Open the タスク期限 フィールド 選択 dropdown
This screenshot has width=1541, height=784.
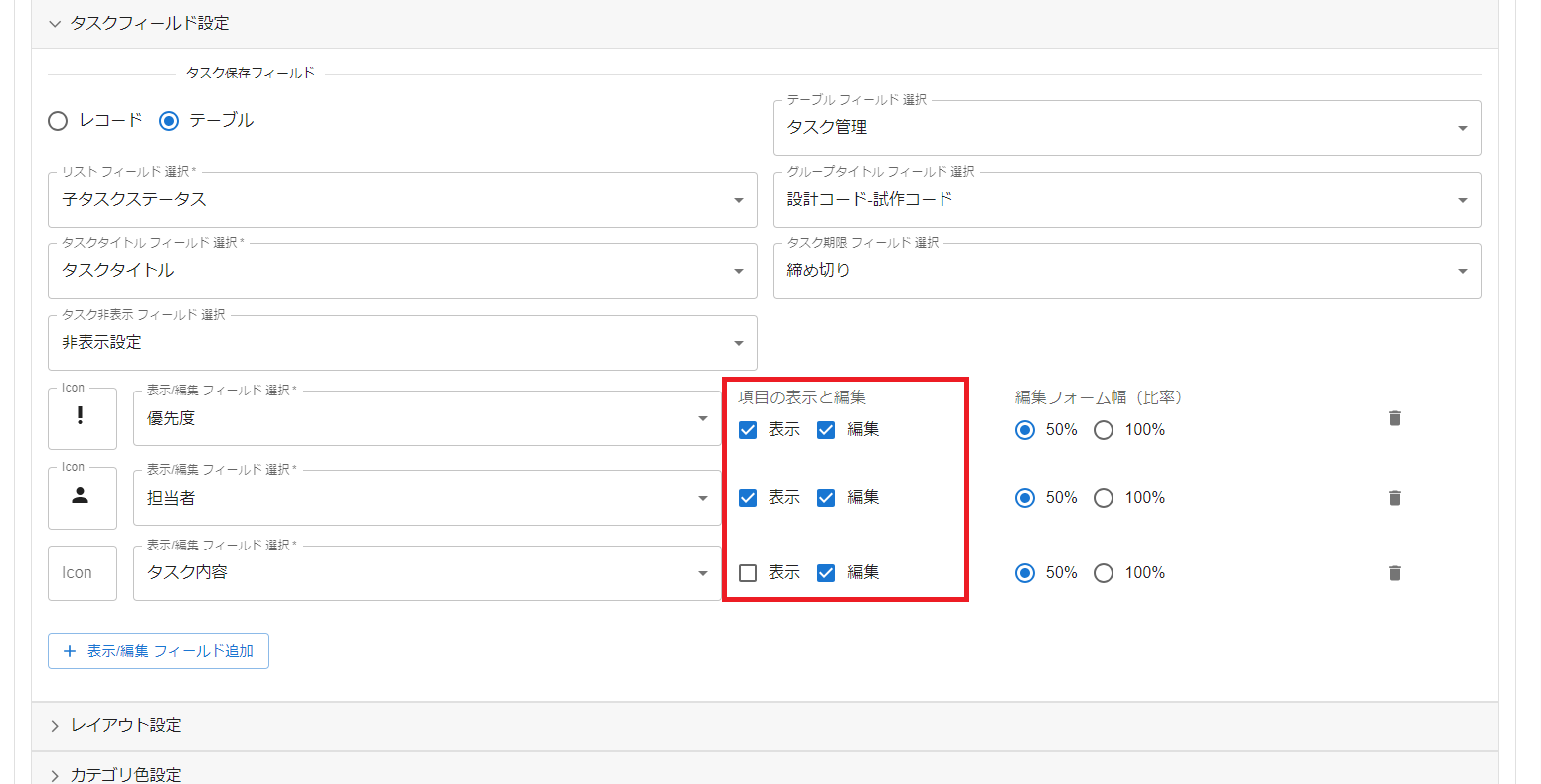[1126, 271]
